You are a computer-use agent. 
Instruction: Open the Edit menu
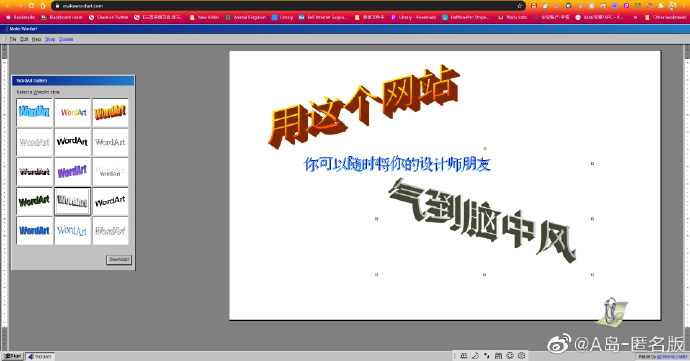24,39
